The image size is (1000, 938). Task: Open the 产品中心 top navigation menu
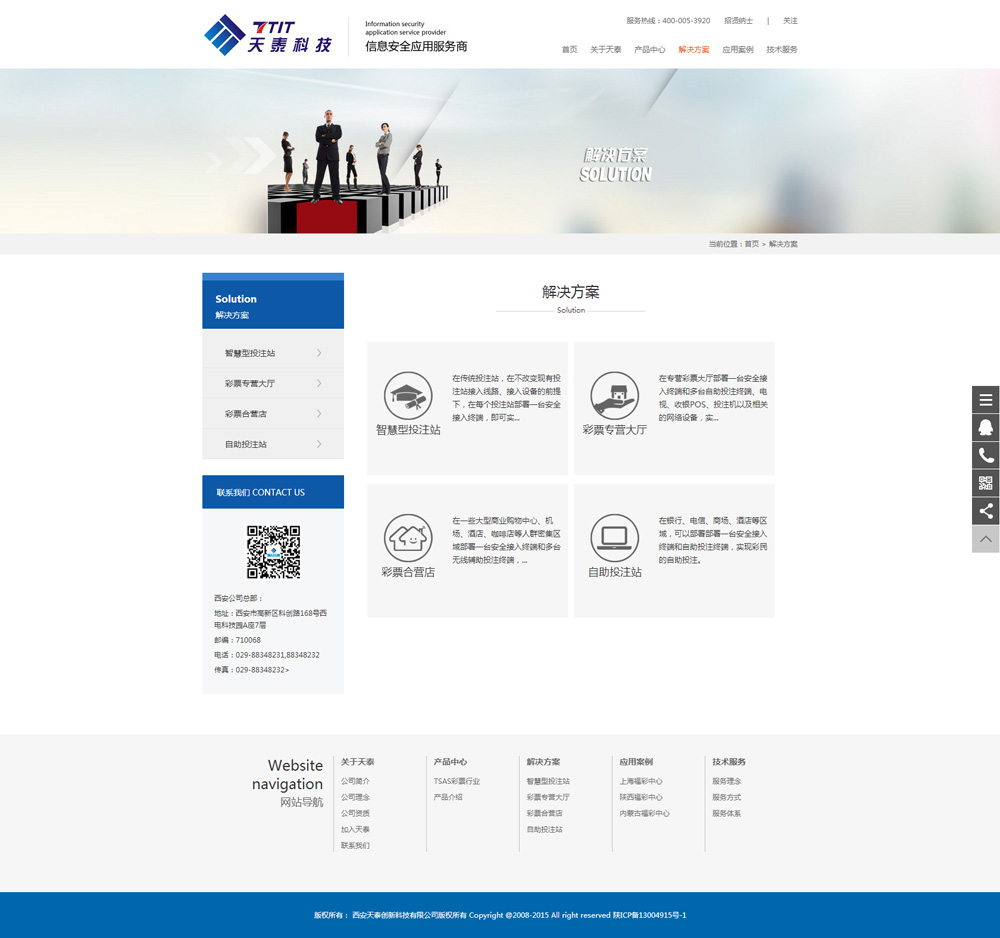(649, 49)
